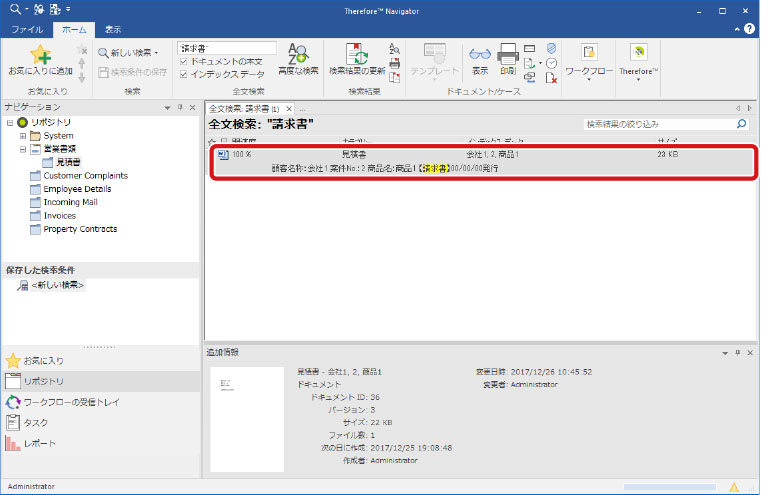
Task: Collapse the 営業書類 tree node
Action: click(23, 149)
